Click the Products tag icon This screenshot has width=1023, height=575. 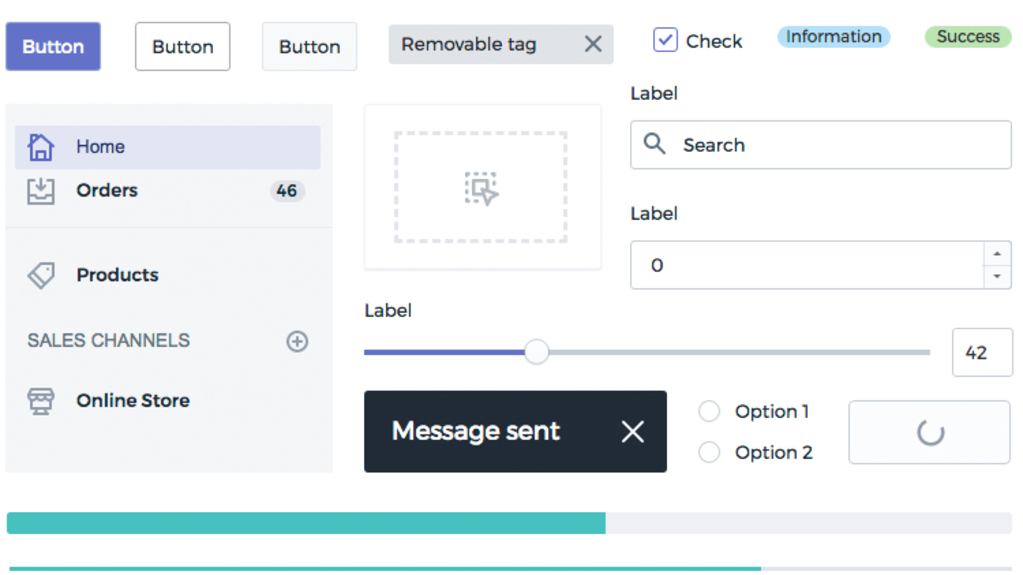(x=40, y=275)
